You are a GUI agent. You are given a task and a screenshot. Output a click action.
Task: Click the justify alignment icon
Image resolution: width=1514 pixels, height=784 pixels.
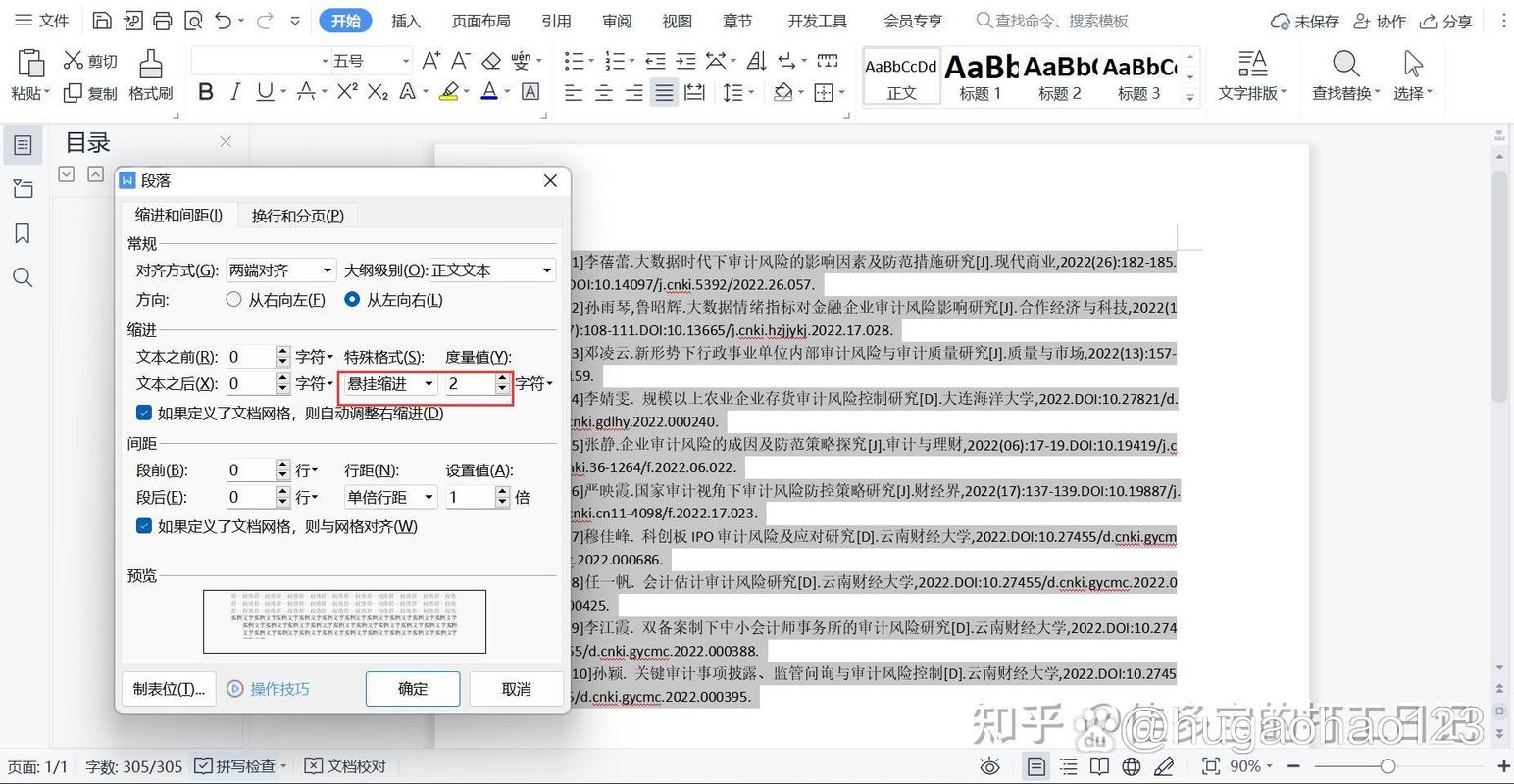coord(665,93)
